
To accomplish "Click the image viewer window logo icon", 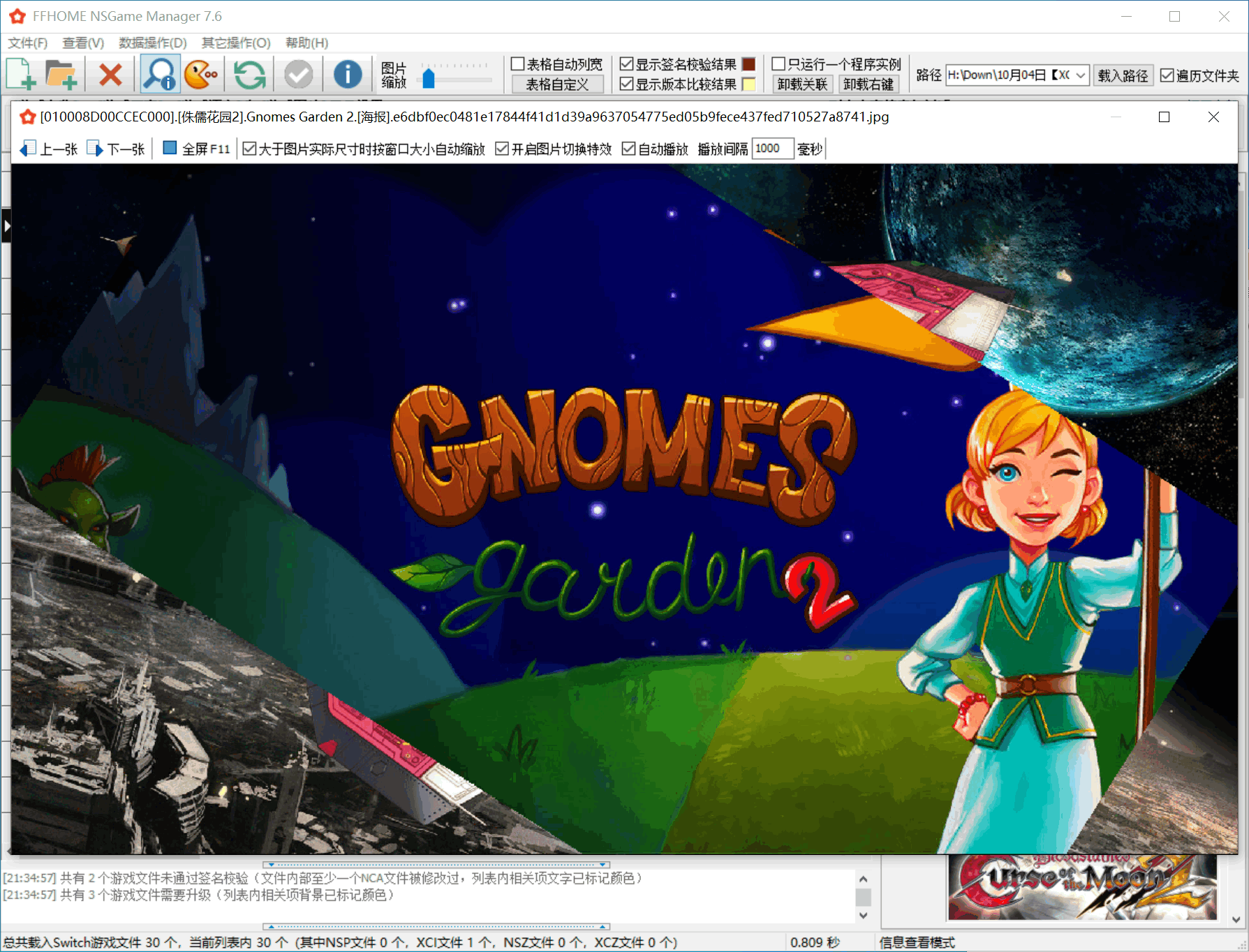I will 27,117.
